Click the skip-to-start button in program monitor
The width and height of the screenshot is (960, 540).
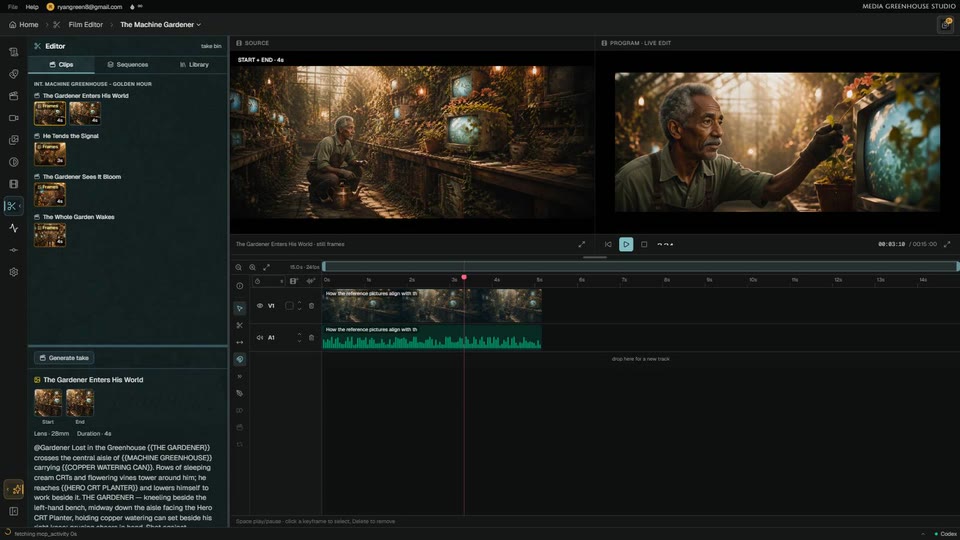point(608,244)
